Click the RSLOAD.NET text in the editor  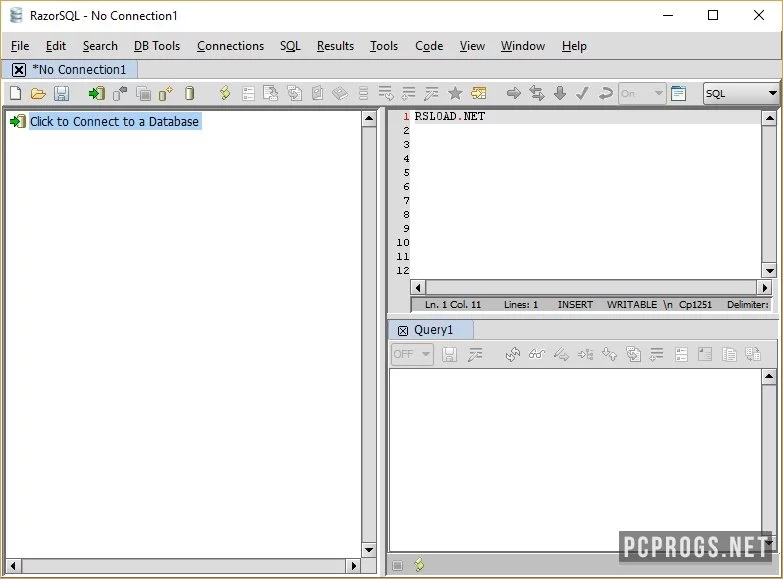(449, 116)
